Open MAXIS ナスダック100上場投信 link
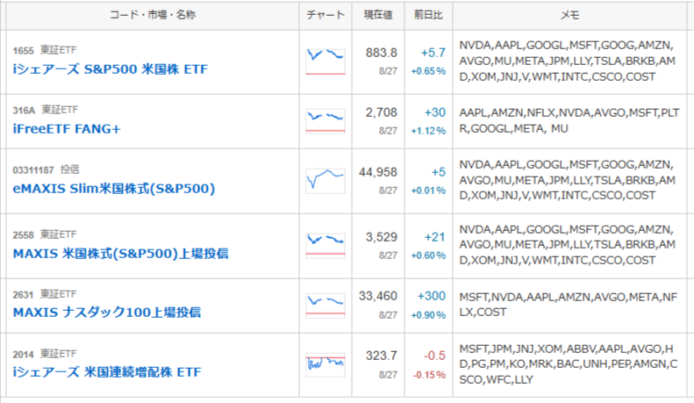Image resolution: width=694 pixels, height=403 pixels. (x=107, y=313)
